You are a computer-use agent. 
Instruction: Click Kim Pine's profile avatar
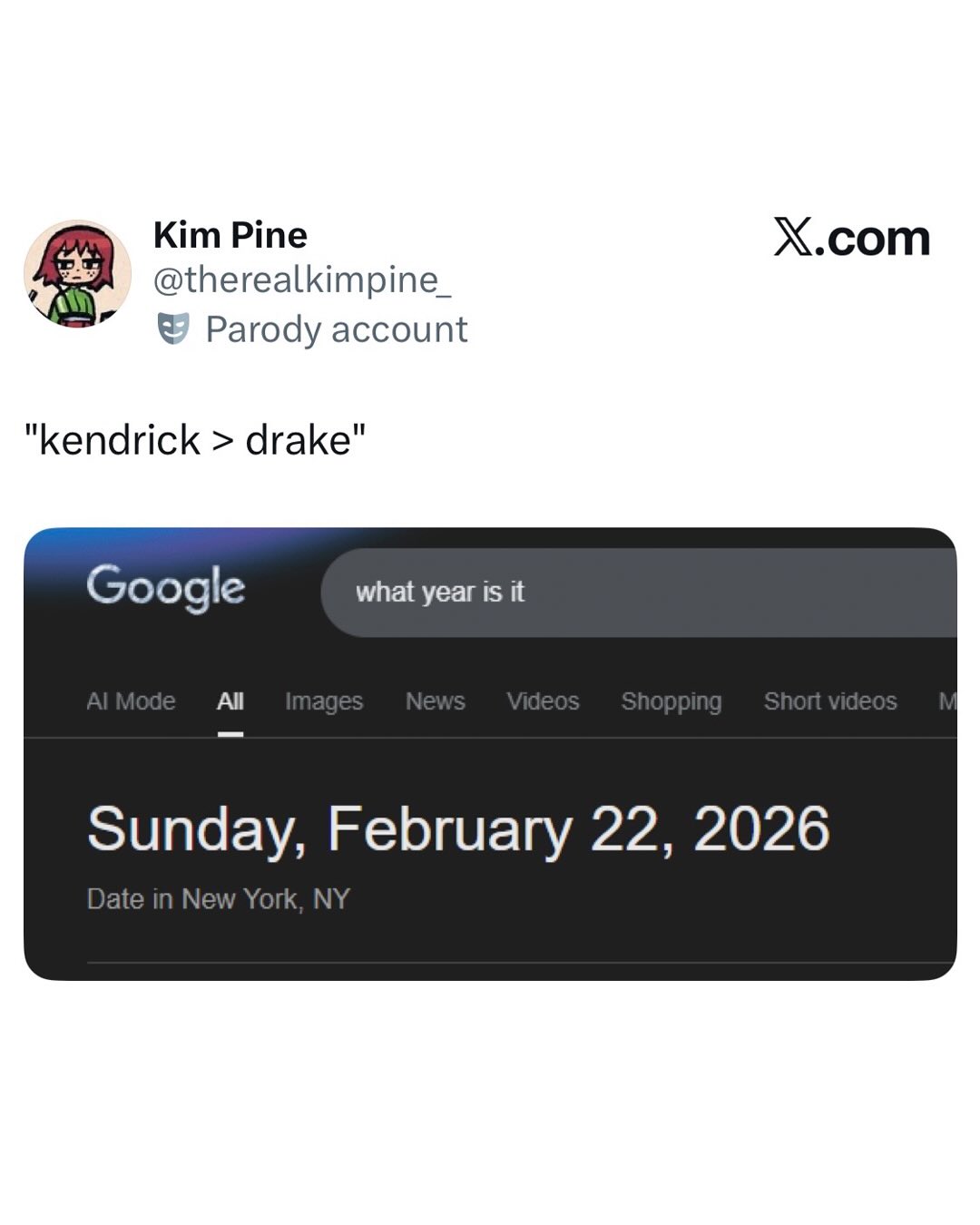tap(77, 273)
